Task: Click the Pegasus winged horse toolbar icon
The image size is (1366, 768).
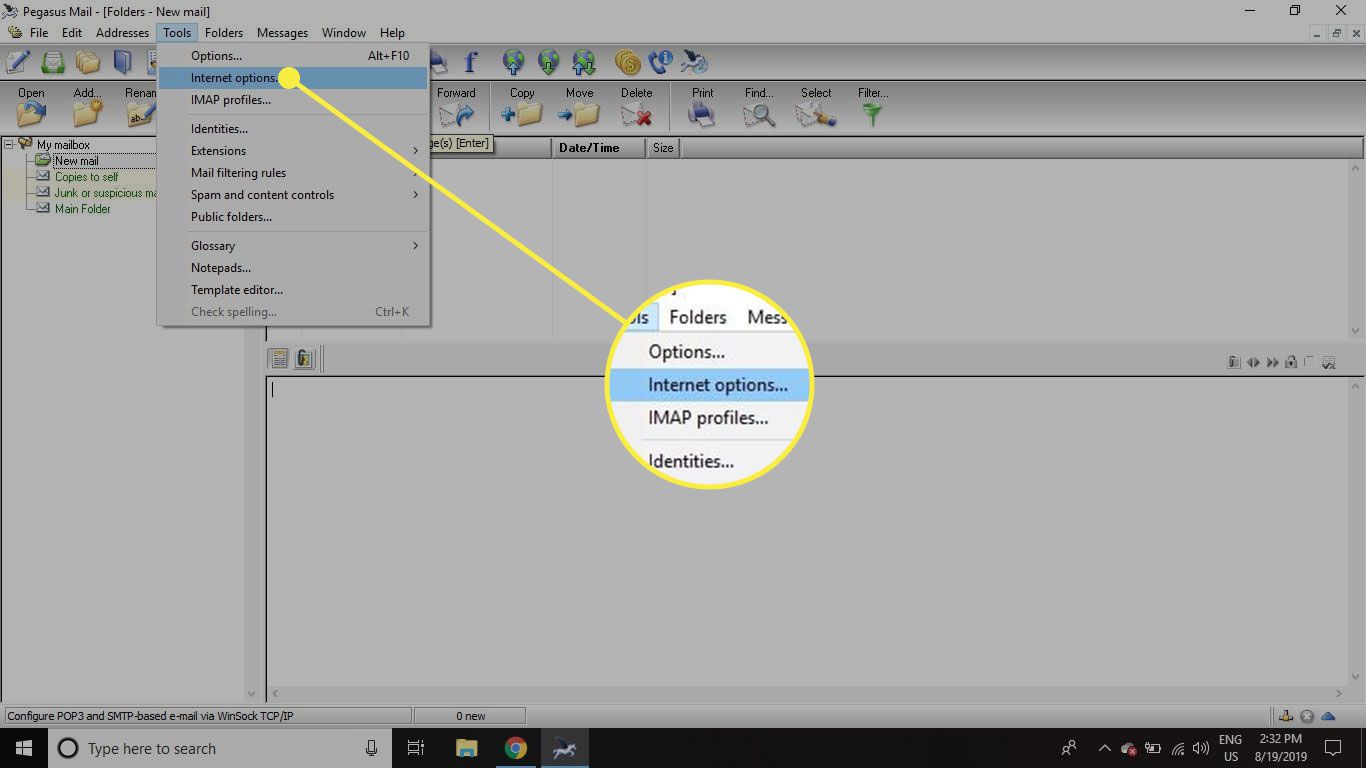Action: click(695, 62)
